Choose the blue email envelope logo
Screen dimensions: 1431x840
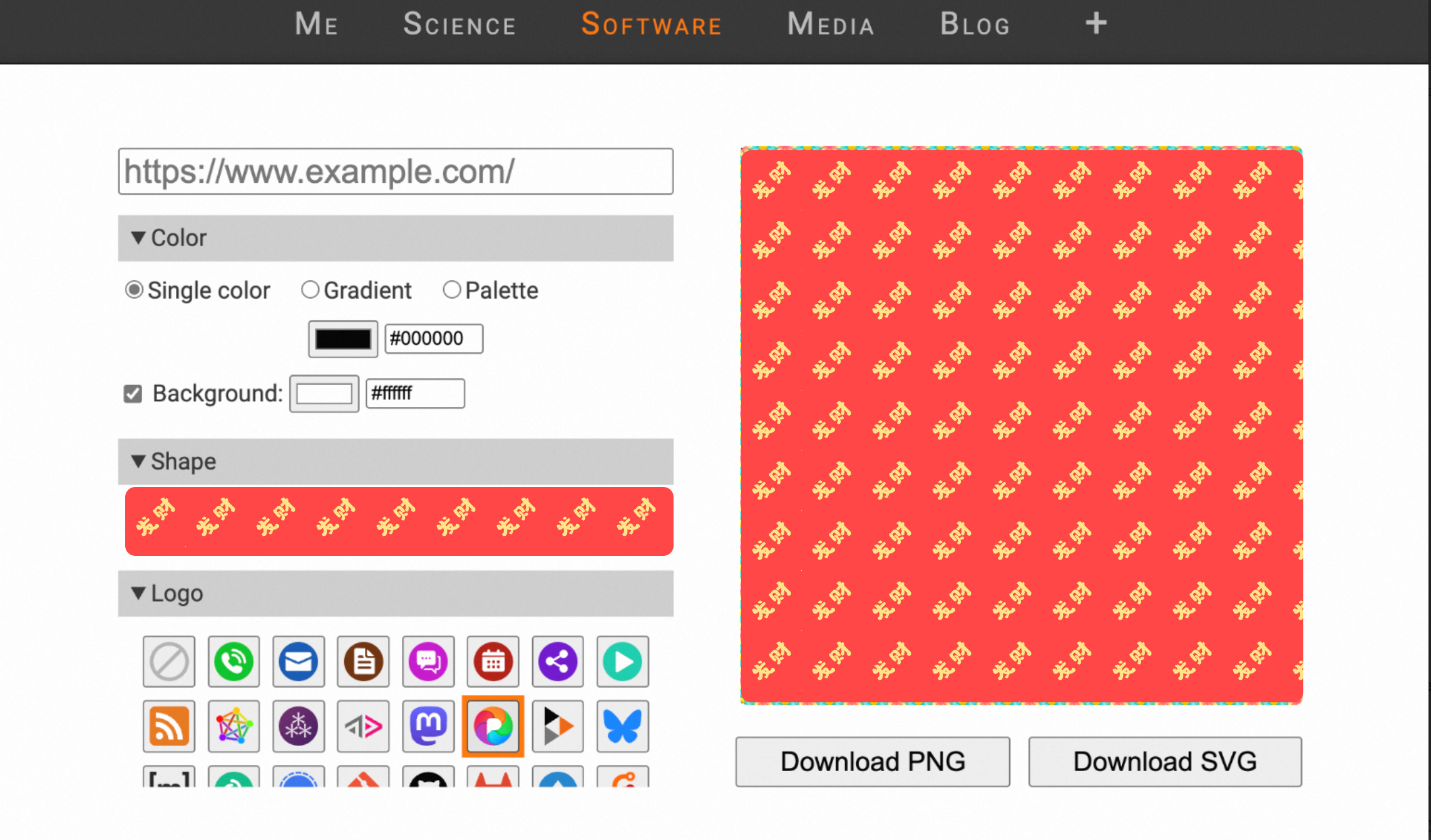click(x=299, y=662)
